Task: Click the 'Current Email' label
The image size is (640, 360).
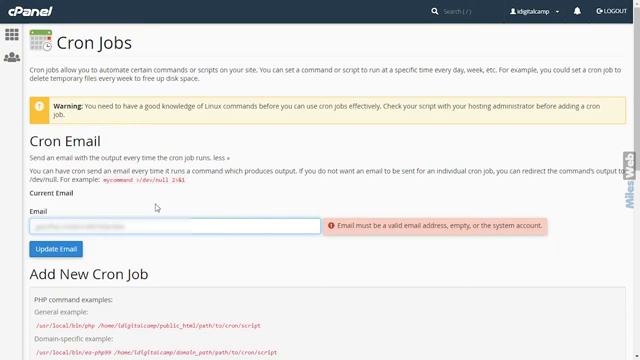Action: [x=51, y=193]
